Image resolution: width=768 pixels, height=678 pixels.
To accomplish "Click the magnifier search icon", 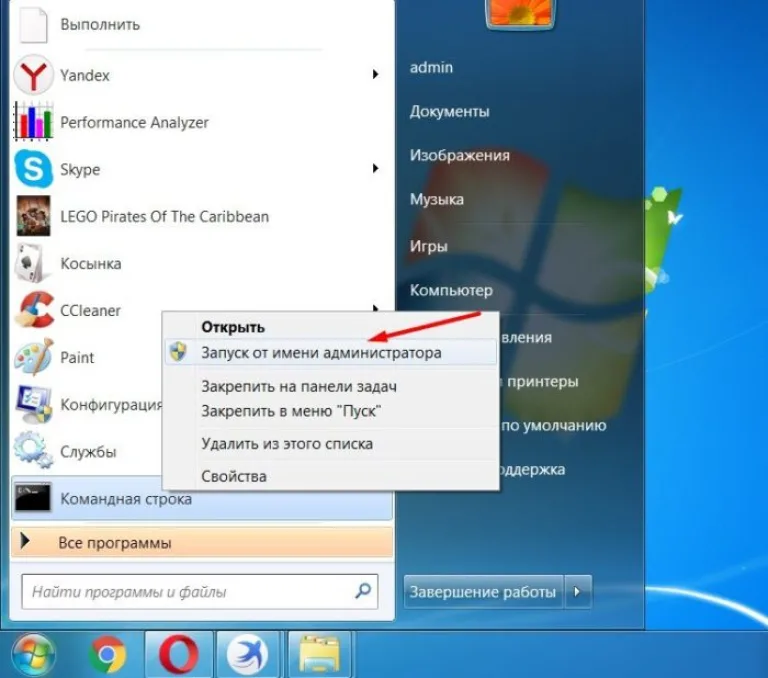I will pyautogui.click(x=363, y=590).
